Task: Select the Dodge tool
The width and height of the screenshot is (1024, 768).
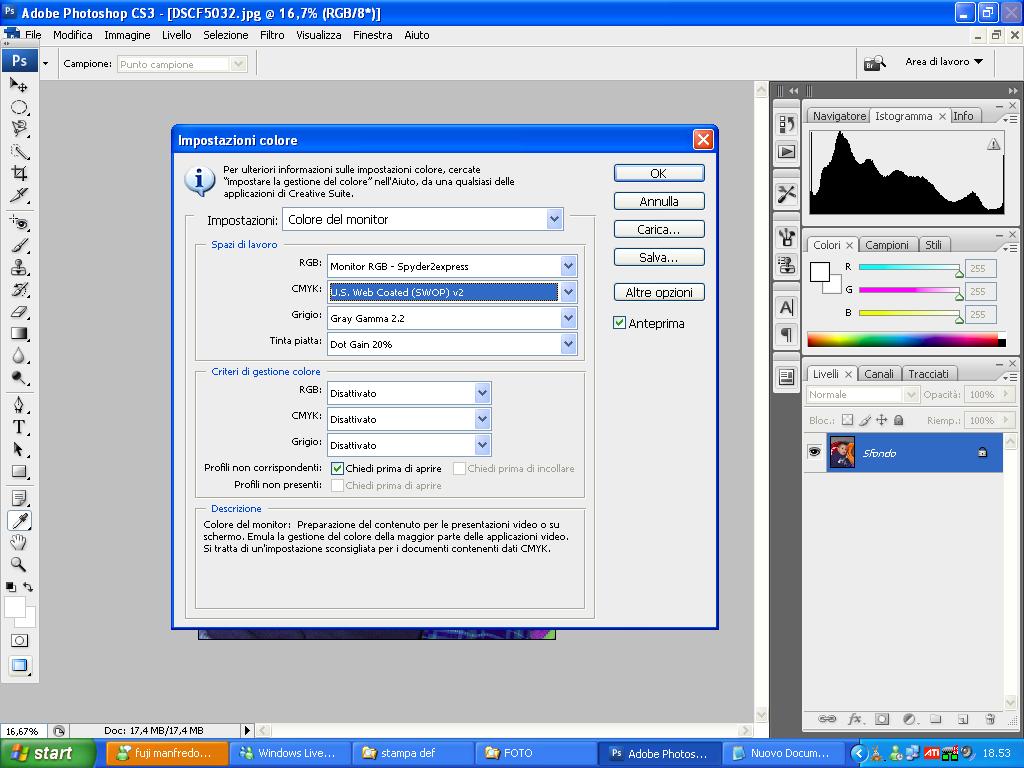Action: [19, 377]
